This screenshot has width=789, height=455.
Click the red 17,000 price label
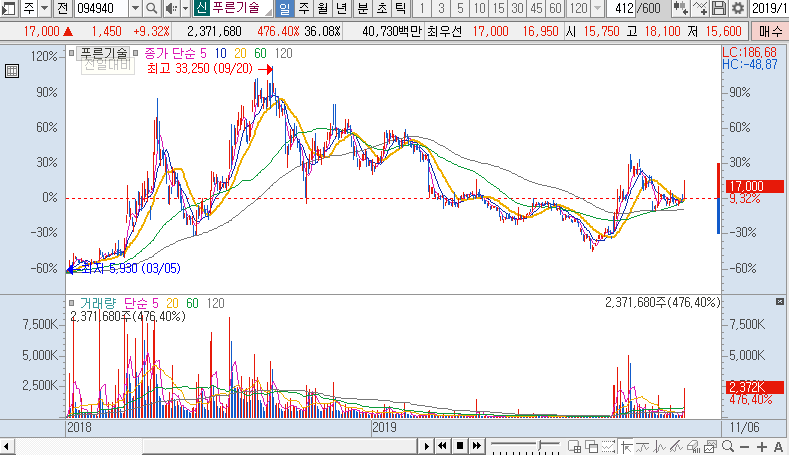[755, 186]
